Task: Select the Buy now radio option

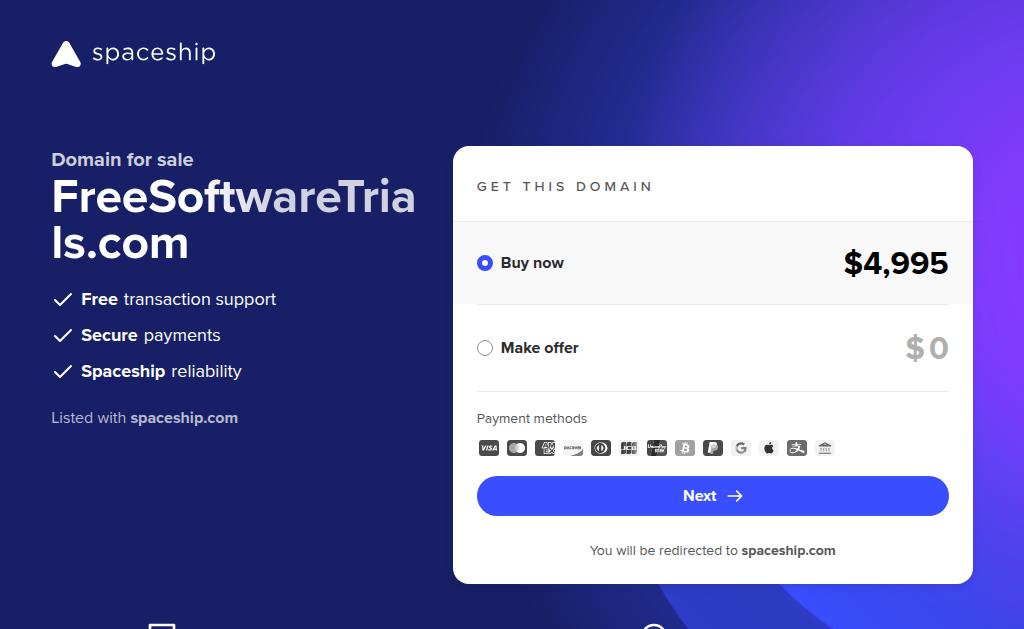Action: tap(485, 263)
